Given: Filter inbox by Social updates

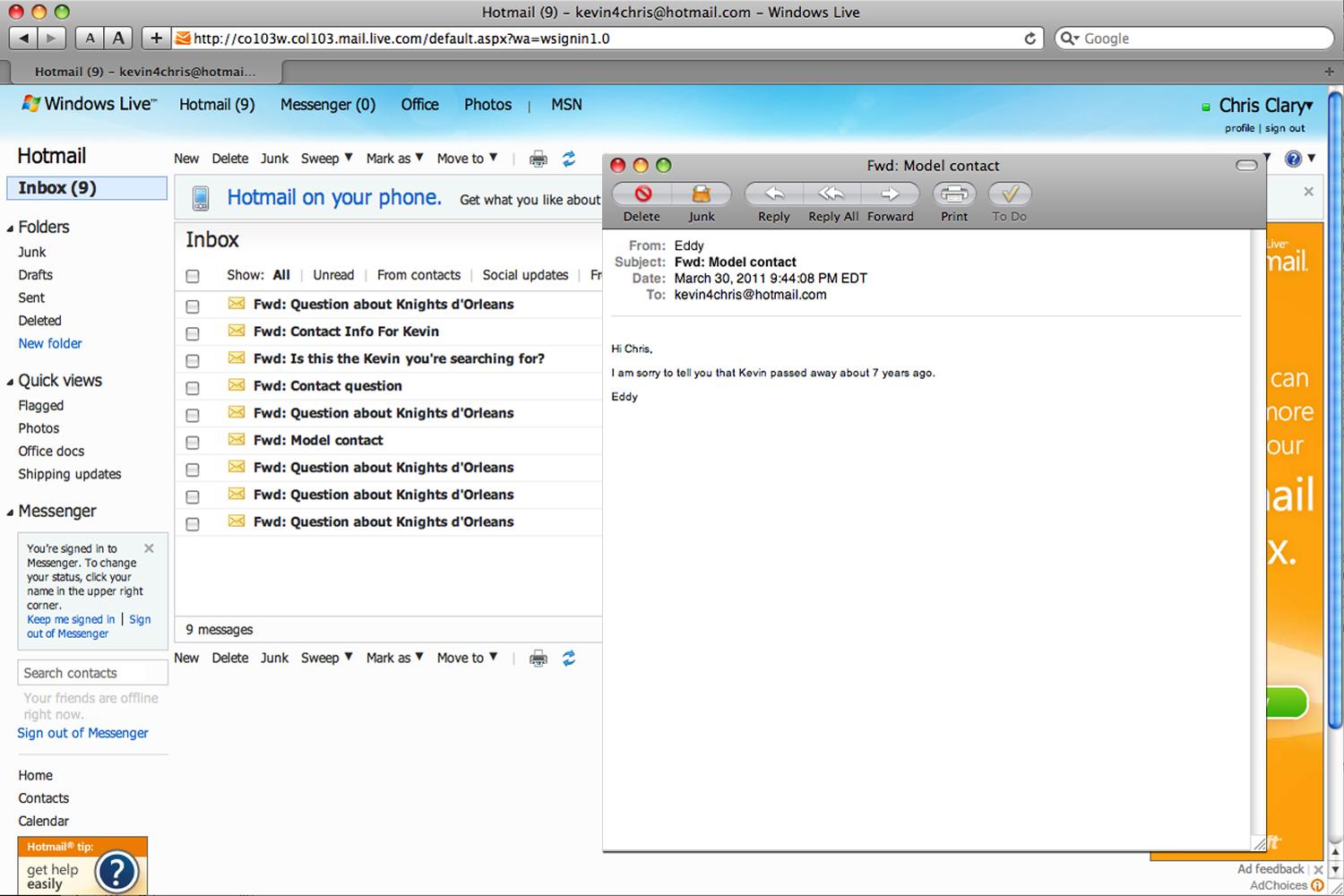Looking at the screenshot, I should (x=525, y=275).
